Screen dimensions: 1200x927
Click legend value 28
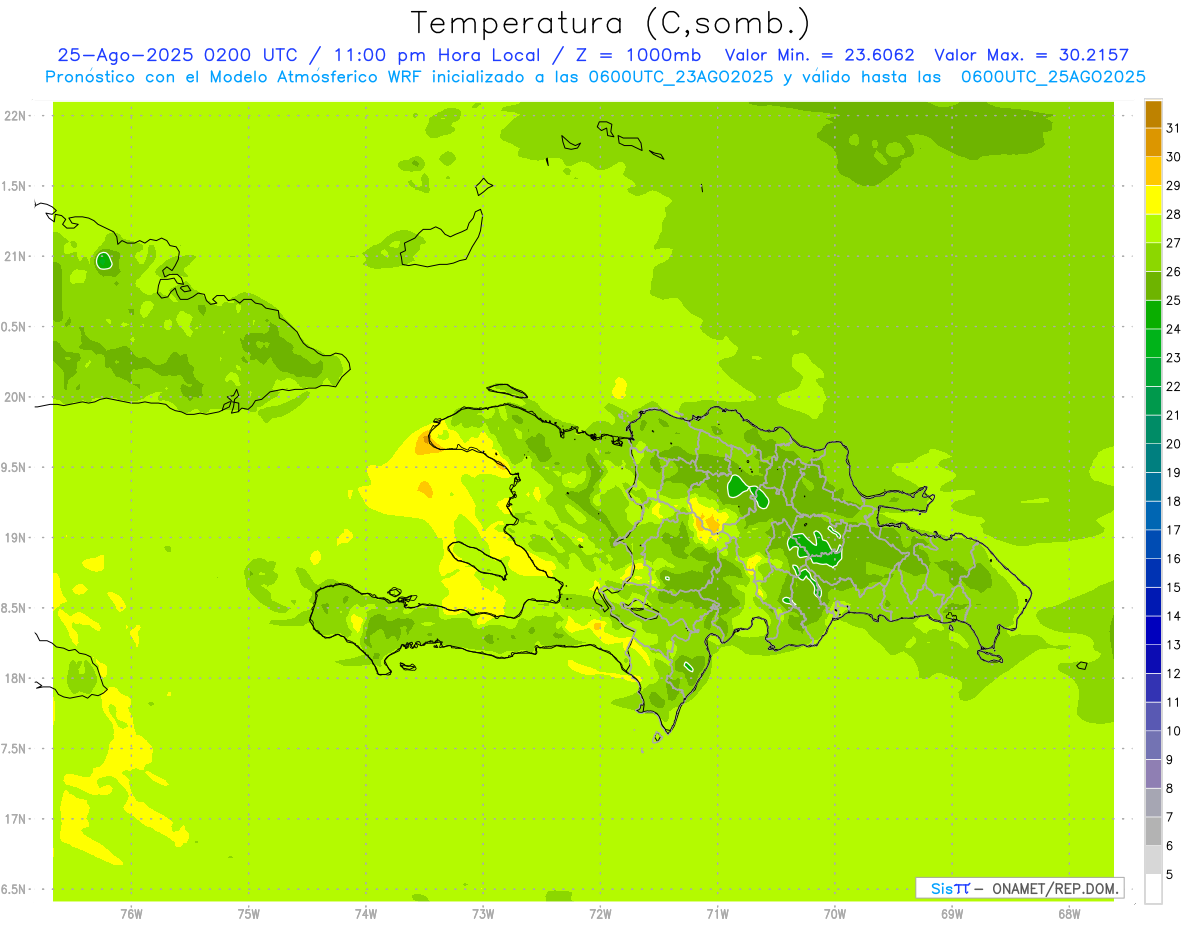click(x=1174, y=214)
